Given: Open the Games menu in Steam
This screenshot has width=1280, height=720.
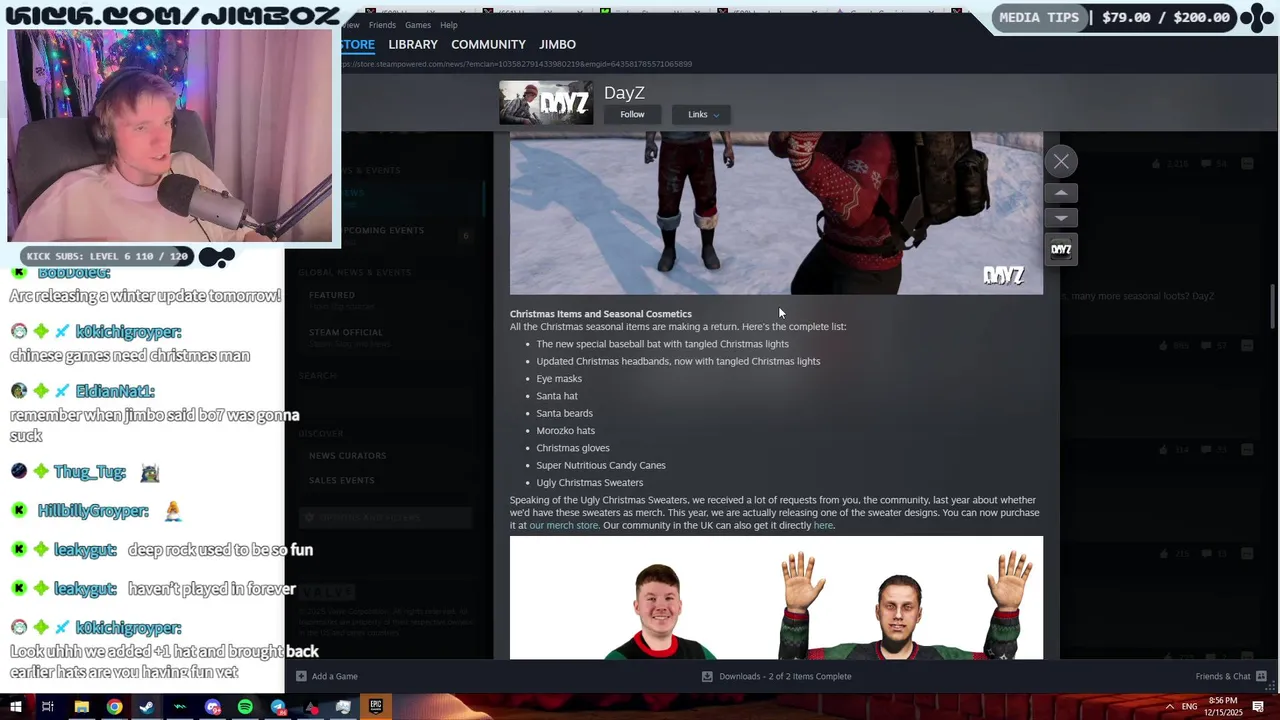Looking at the screenshot, I should click(418, 25).
